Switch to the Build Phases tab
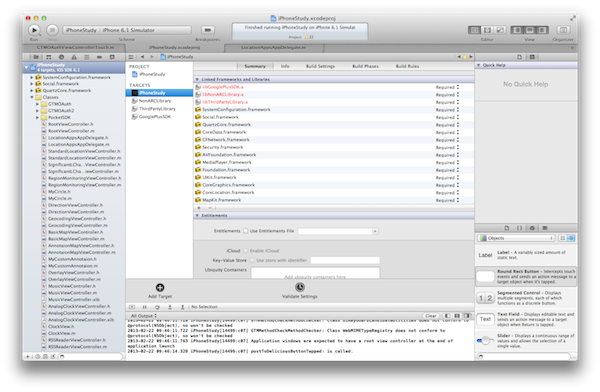The width and height of the screenshot is (600, 392). [x=365, y=66]
